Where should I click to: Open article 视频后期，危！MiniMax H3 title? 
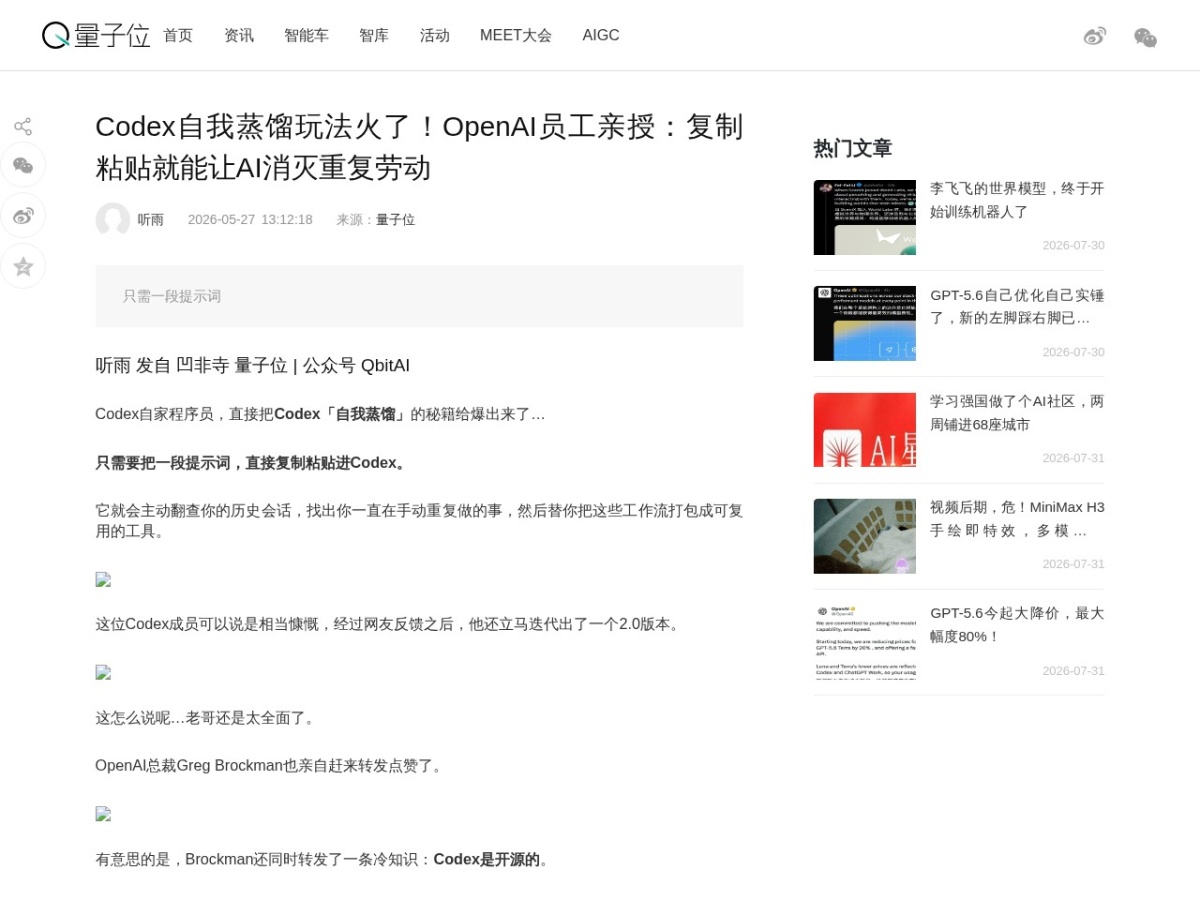(x=1017, y=519)
